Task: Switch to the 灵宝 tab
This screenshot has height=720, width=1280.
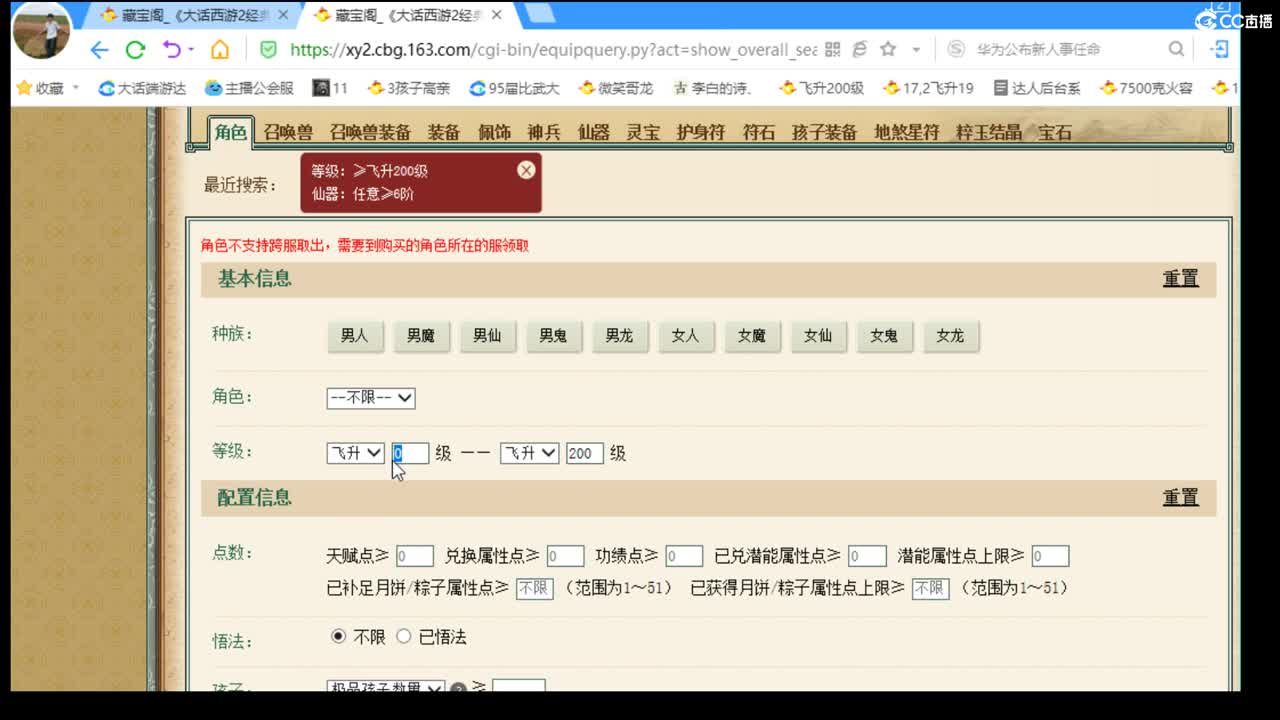Action: (643, 132)
